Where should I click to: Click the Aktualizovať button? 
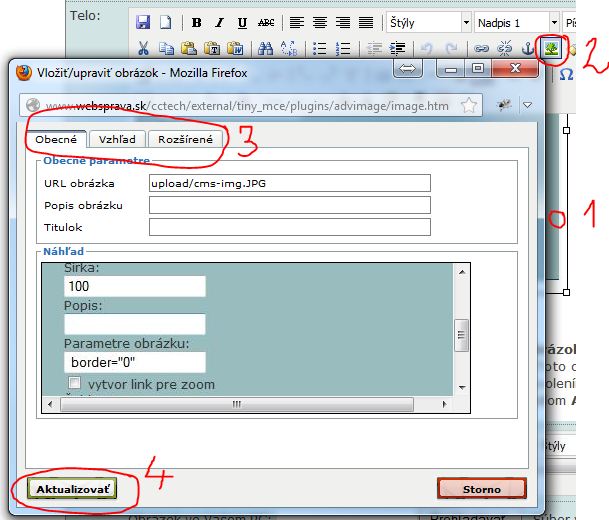point(72,489)
